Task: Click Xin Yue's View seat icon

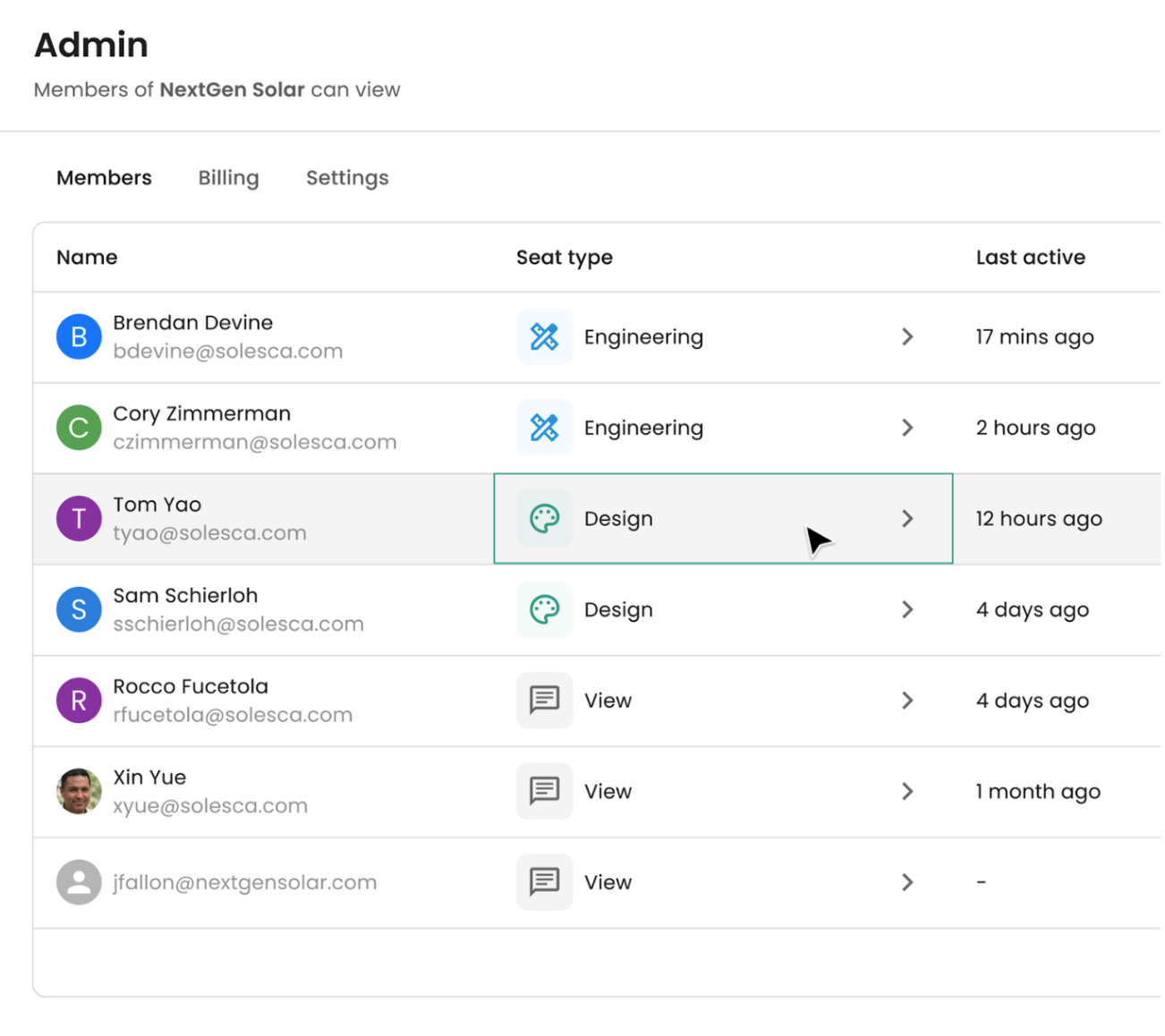Action: click(x=544, y=792)
